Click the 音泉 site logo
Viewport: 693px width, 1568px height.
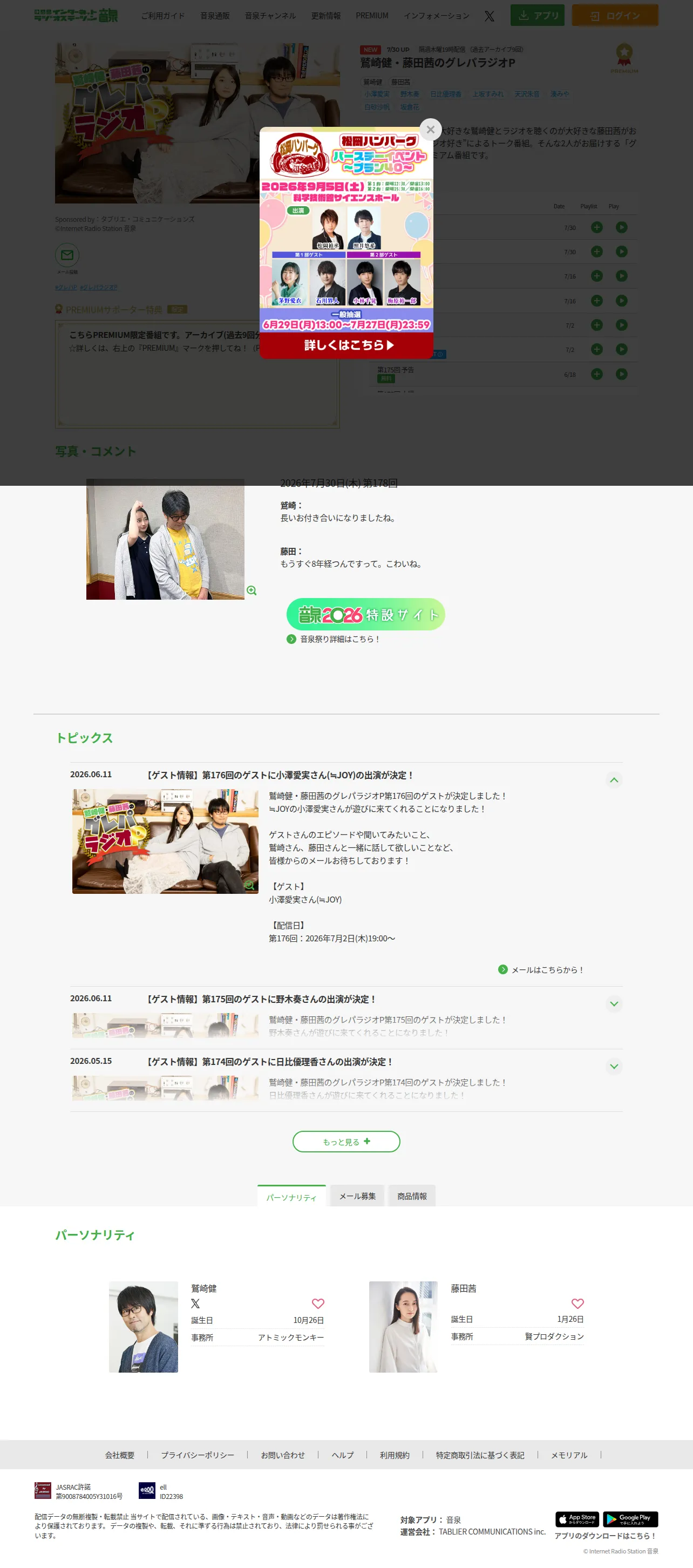[x=76, y=15]
